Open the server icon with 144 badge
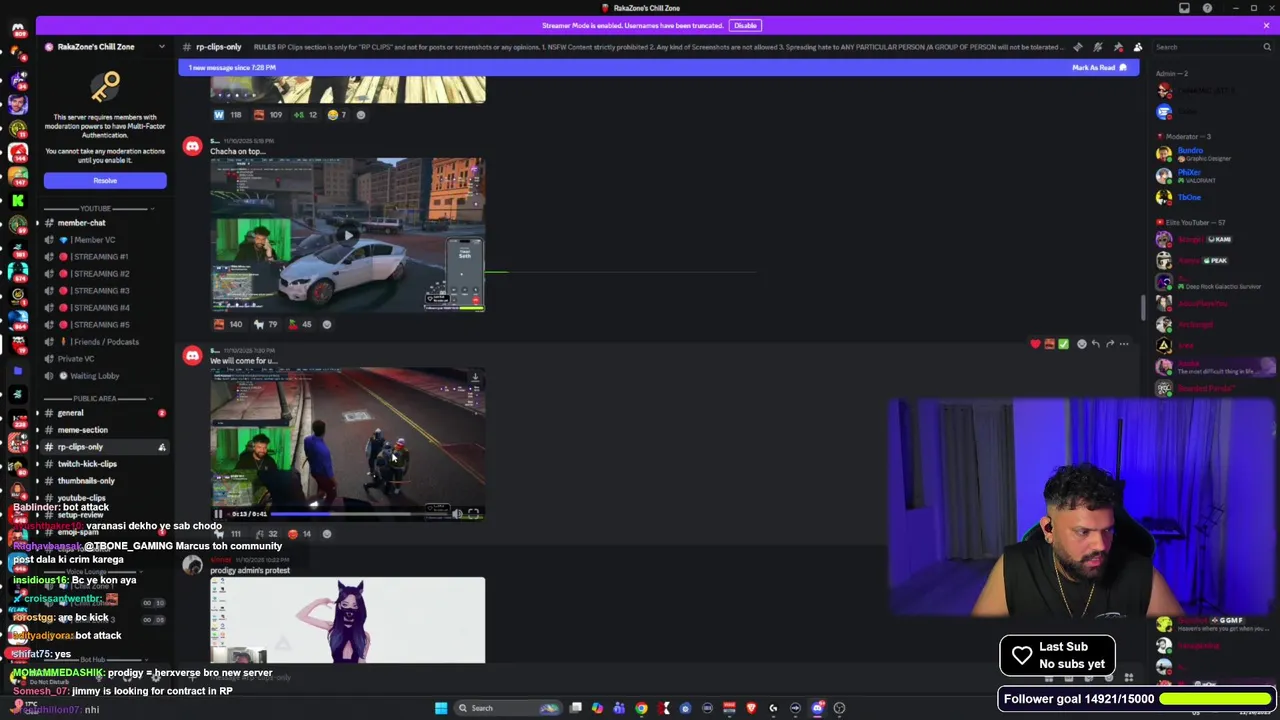Screen dimensions: 1280x720 point(17,152)
